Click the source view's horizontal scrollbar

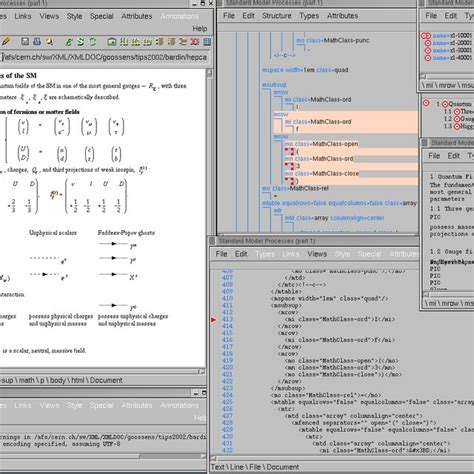click(342, 458)
